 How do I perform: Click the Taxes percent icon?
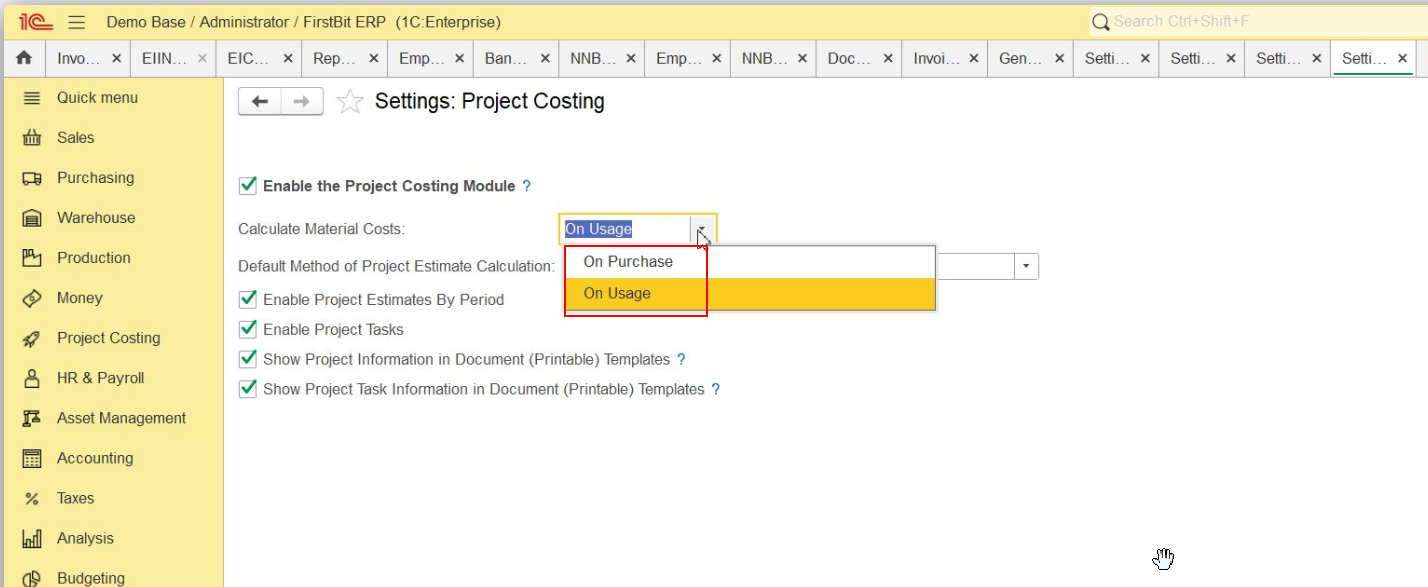[x=32, y=498]
